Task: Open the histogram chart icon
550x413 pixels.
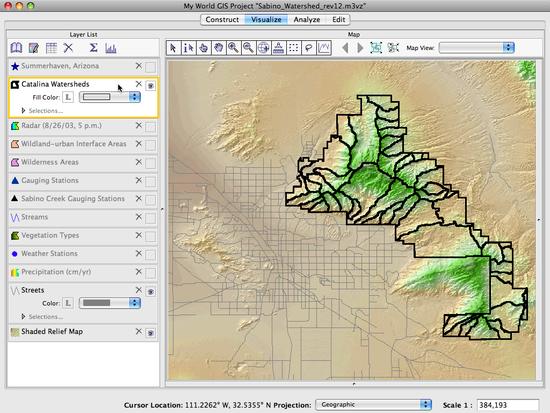Action: [x=111, y=48]
